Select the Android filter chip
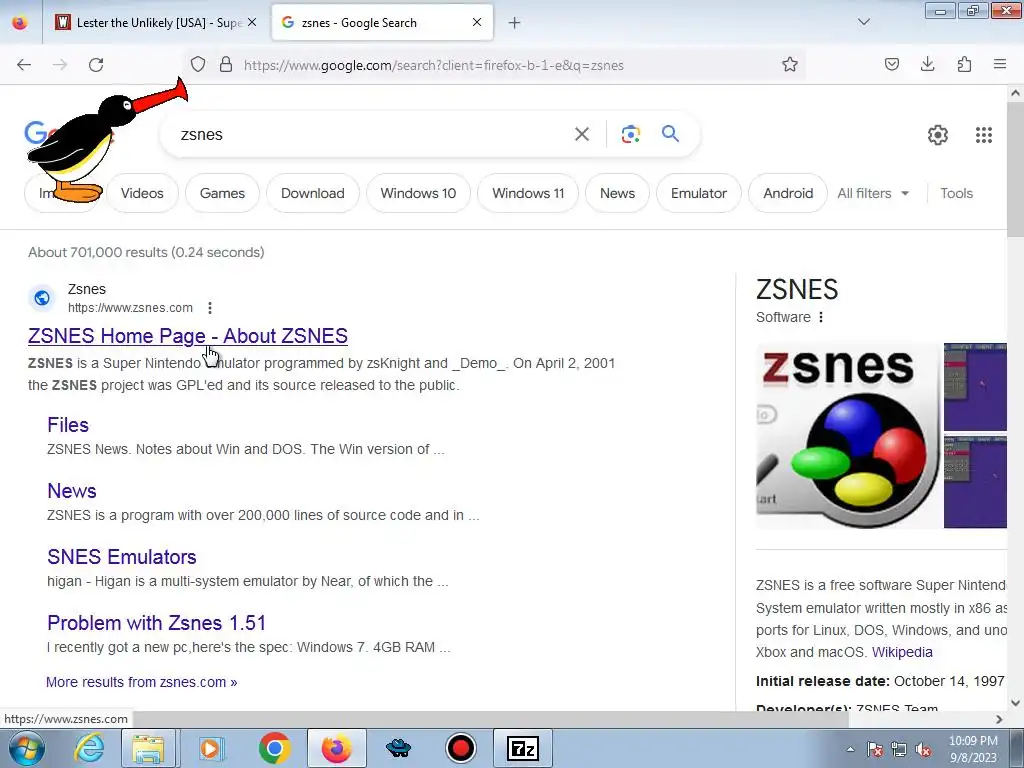This screenshot has height=768, width=1024. (788, 193)
